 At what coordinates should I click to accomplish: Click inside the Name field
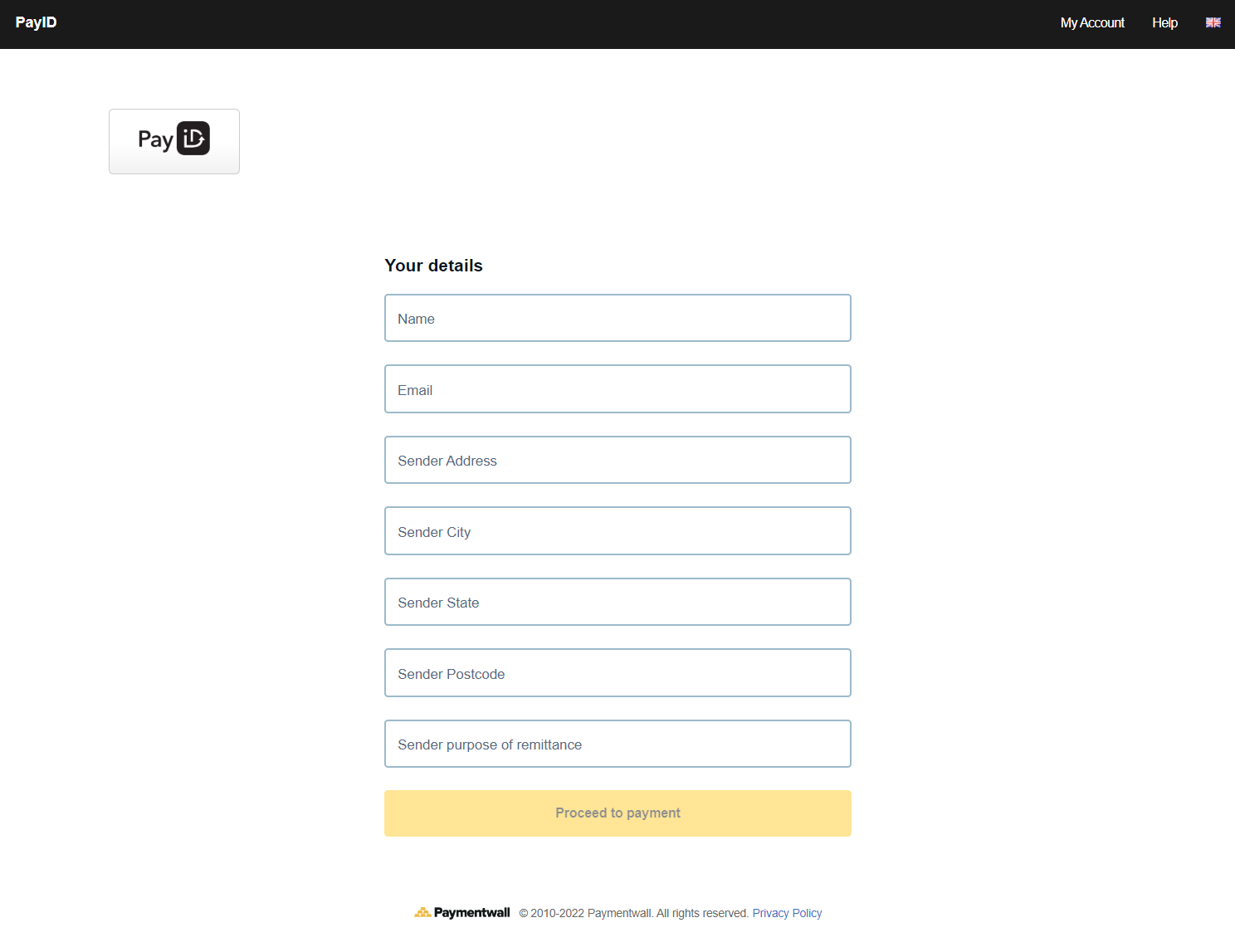[617, 318]
